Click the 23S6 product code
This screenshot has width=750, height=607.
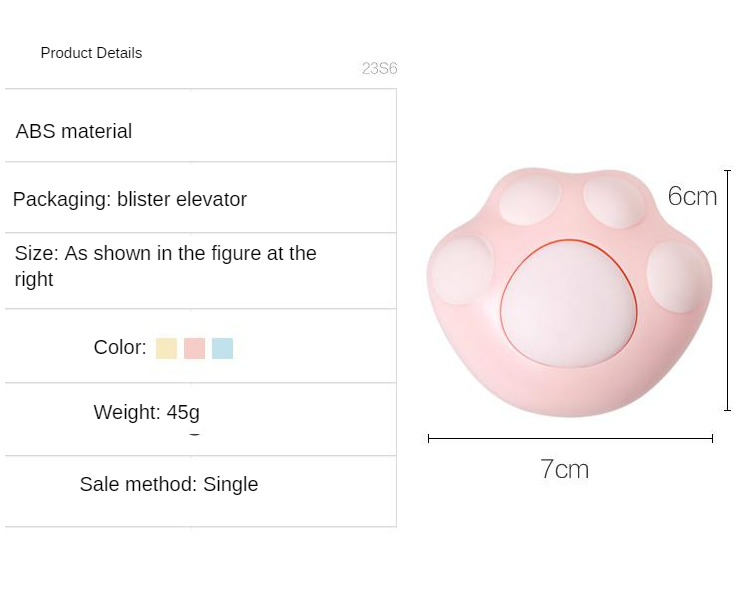point(379,69)
